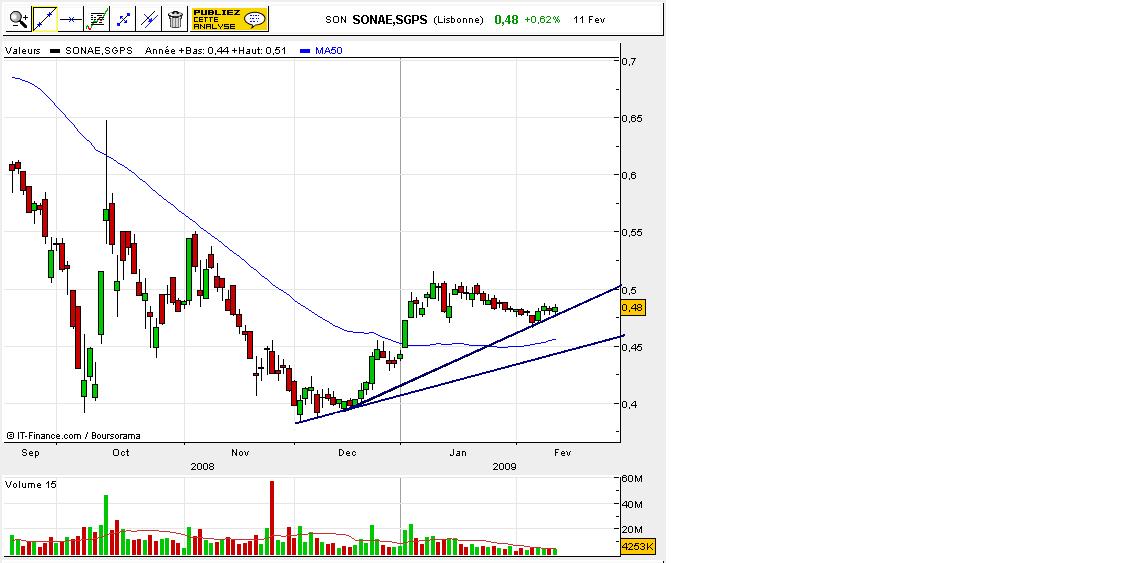Click the 11 Fev date label

coord(590,20)
